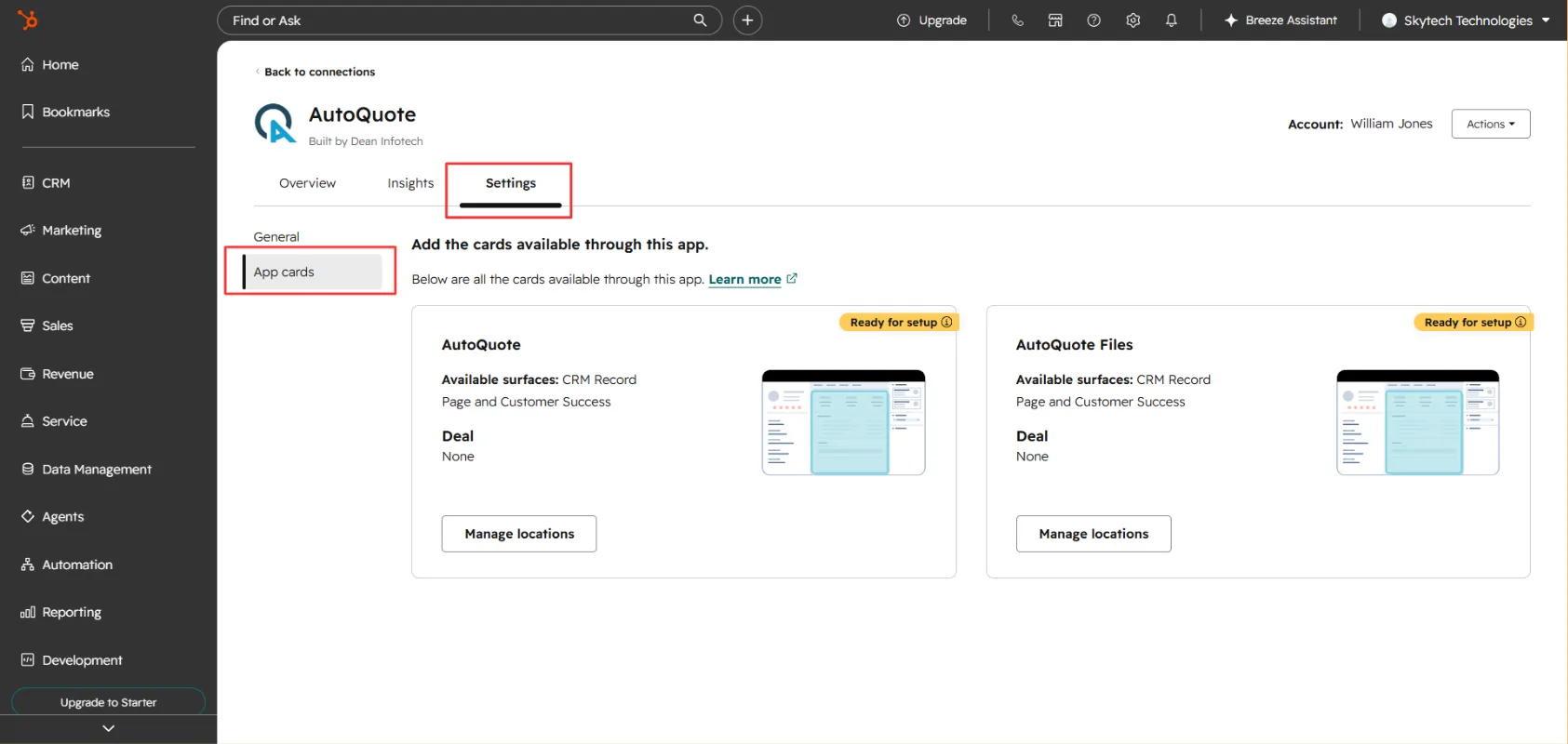Click the AutoQuote app logo

(275, 124)
